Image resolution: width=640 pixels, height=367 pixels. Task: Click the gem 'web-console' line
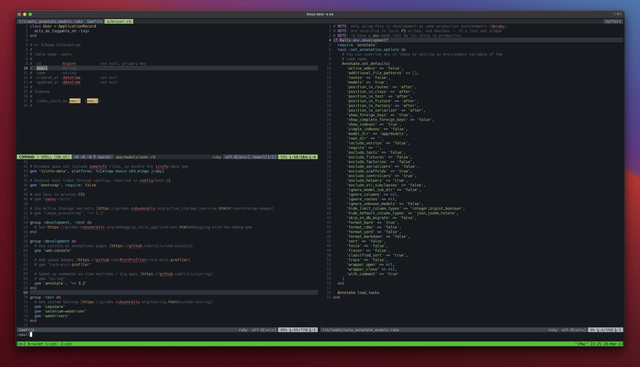coord(52,251)
